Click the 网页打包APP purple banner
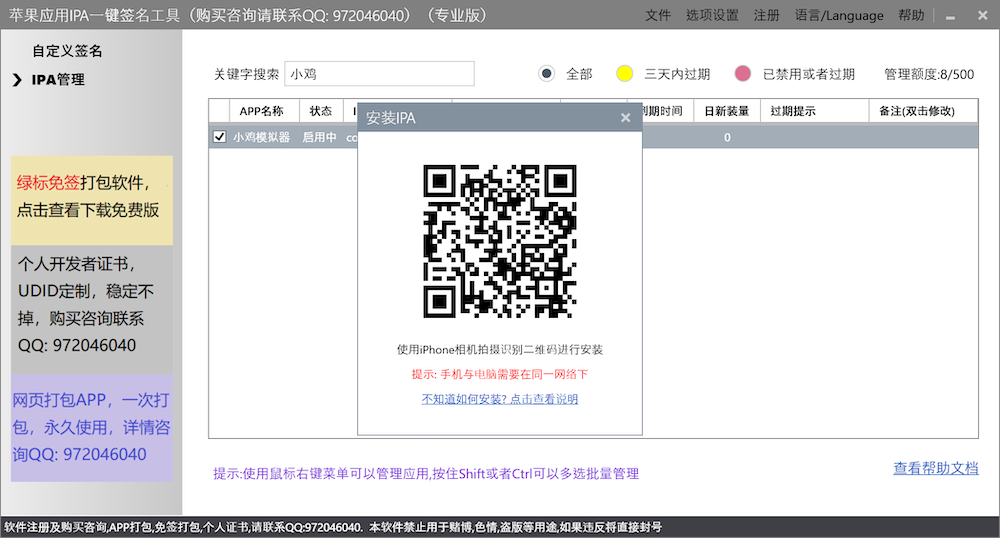 pyautogui.click(x=92, y=428)
